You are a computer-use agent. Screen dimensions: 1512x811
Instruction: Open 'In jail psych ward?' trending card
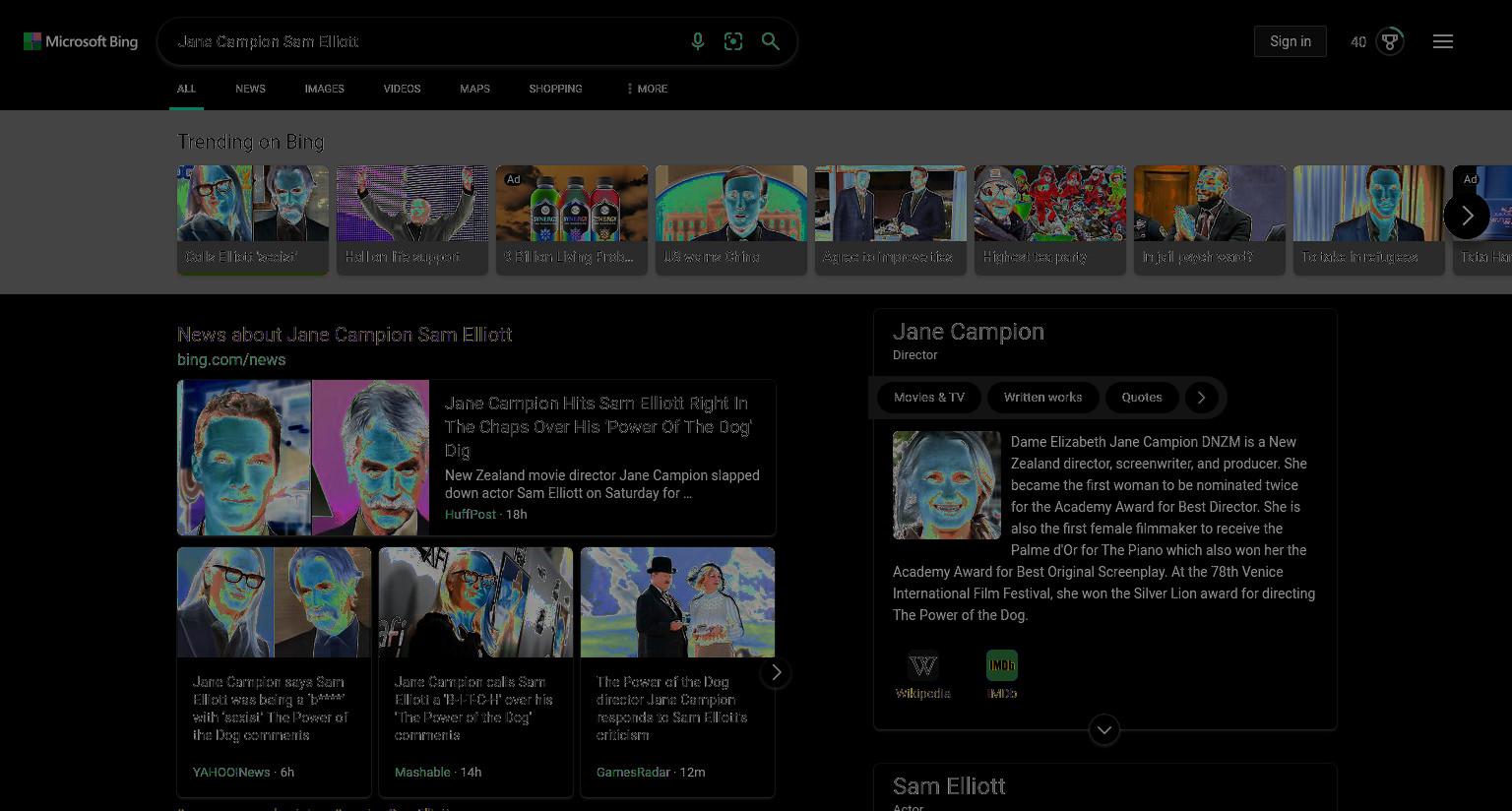[x=1210, y=219]
